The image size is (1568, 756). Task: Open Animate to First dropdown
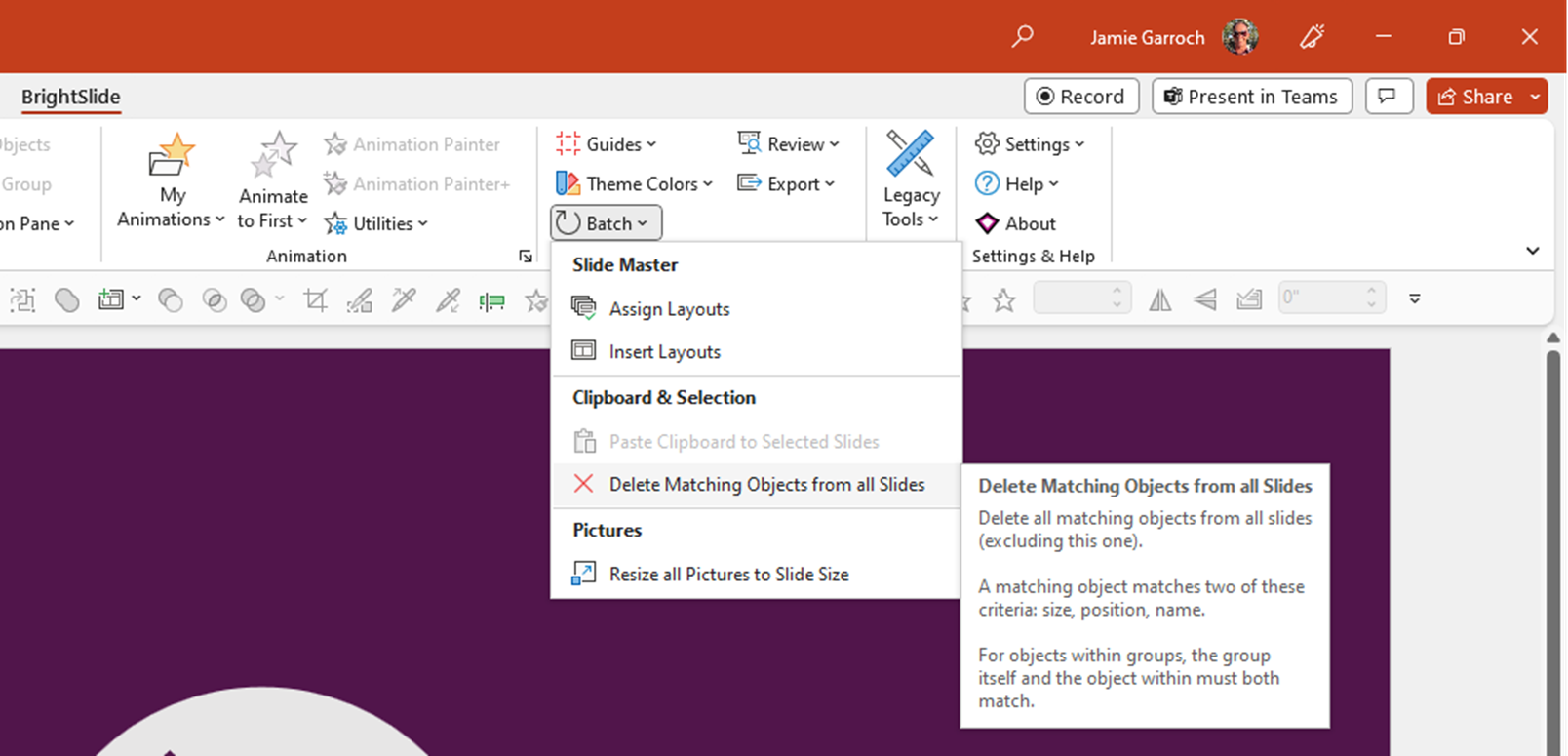tap(273, 181)
